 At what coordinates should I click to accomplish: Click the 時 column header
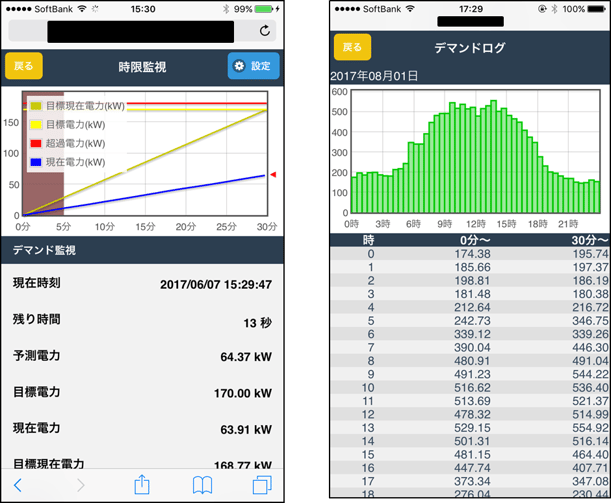pyautogui.click(x=369, y=240)
